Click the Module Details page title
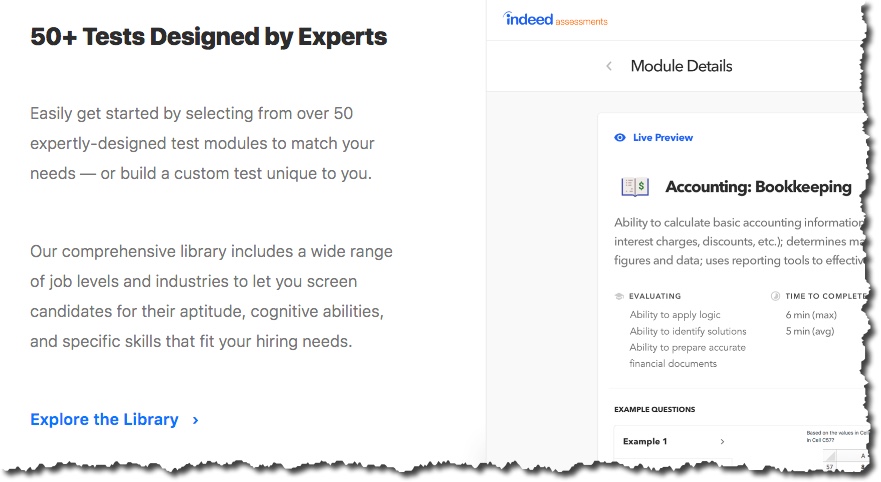The width and height of the screenshot is (881, 482). pyautogui.click(x=681, y=67)
